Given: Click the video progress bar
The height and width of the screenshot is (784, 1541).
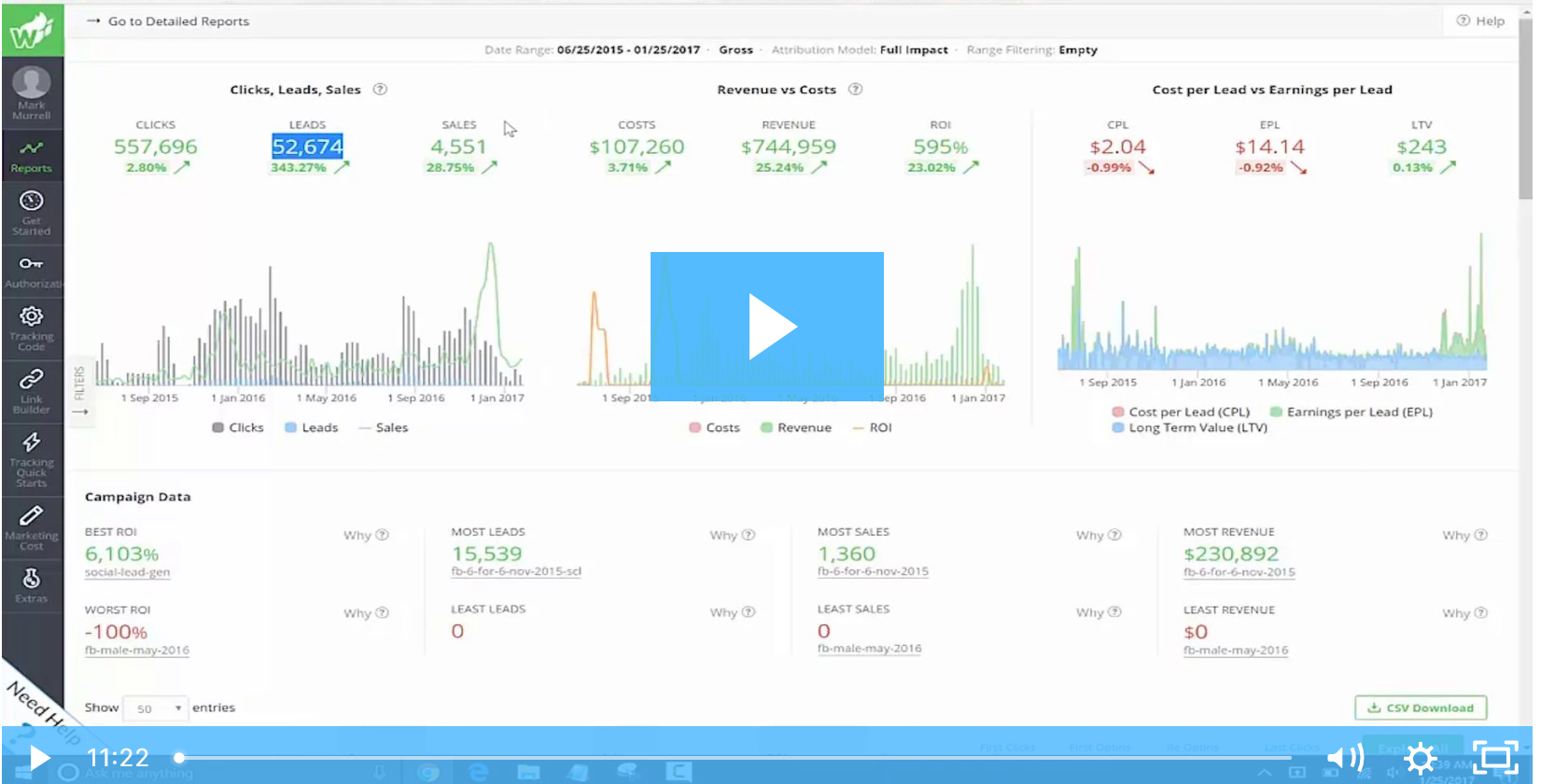Looking at the screenshot, I should [x=737, y=758].
